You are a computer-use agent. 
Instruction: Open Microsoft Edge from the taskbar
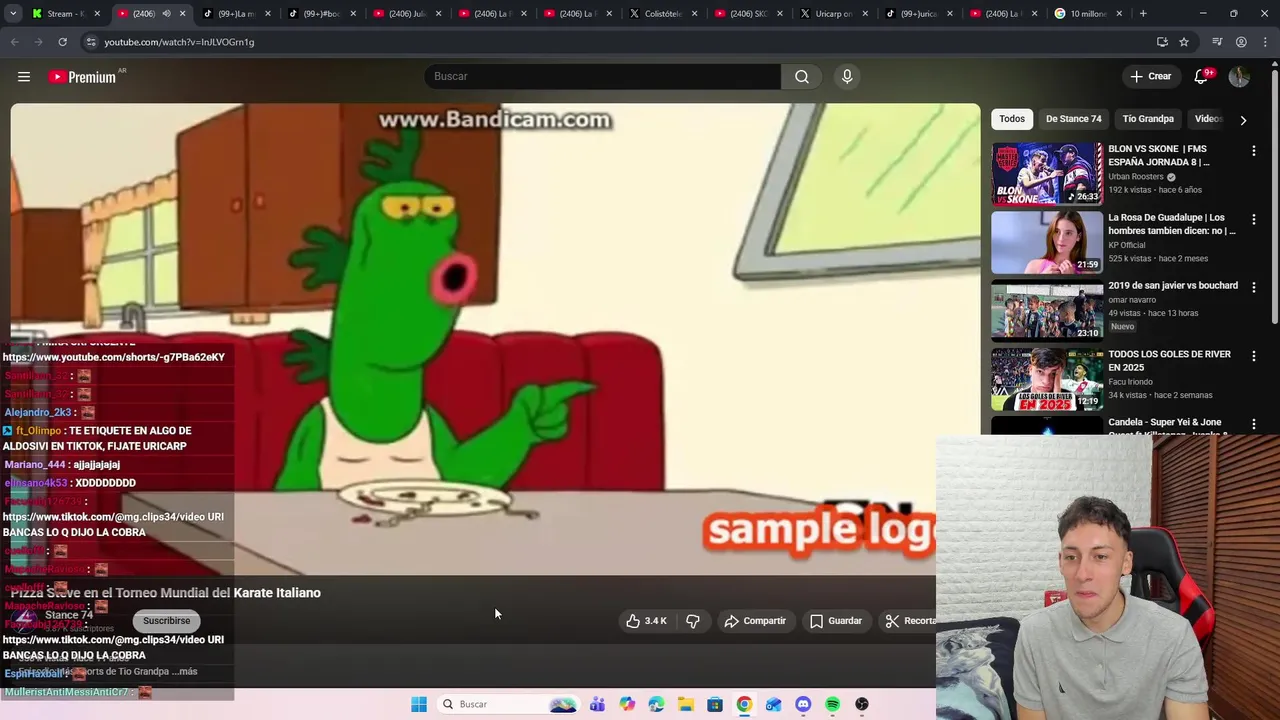656,704
